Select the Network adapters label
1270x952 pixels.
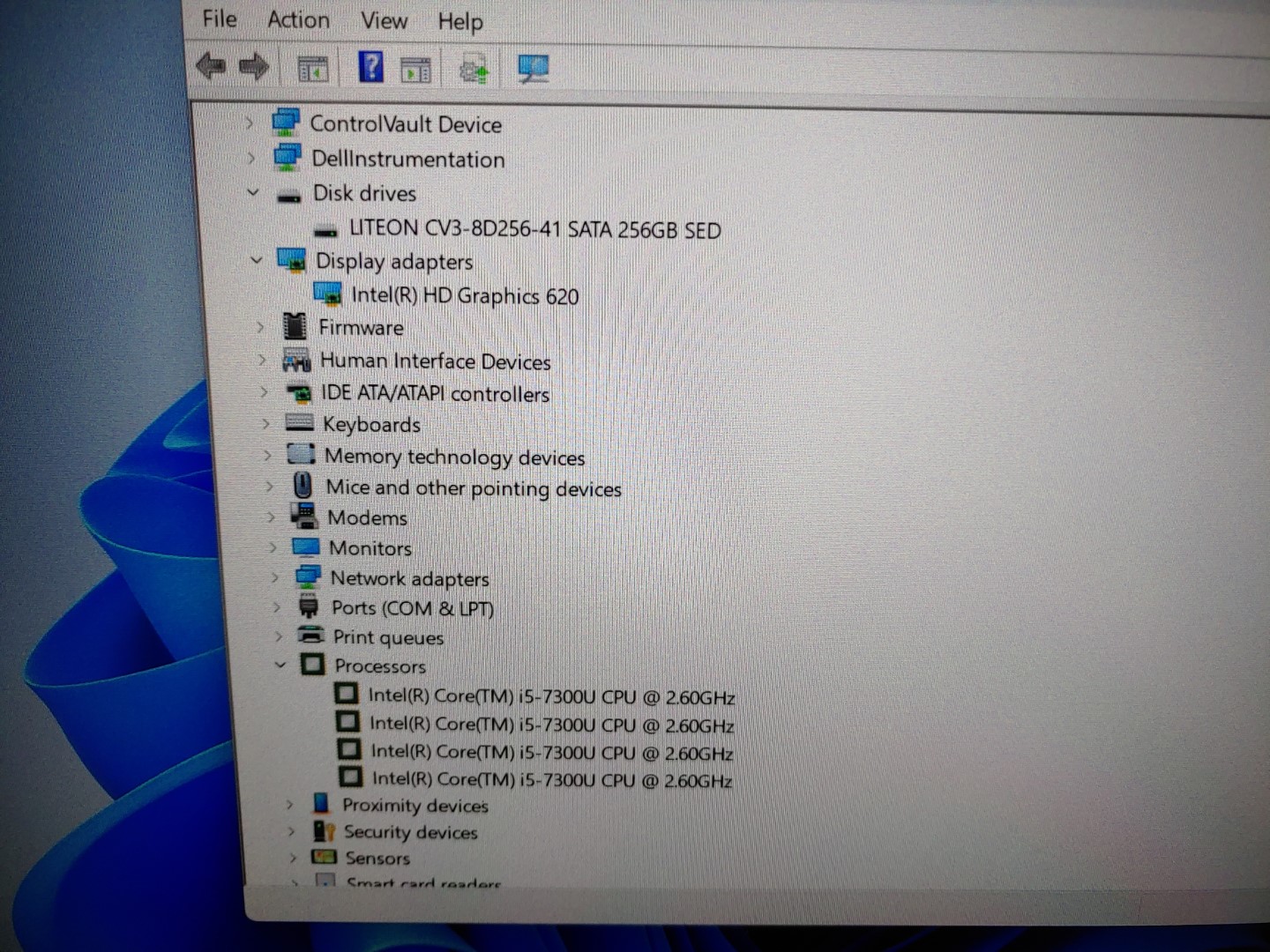409,579
